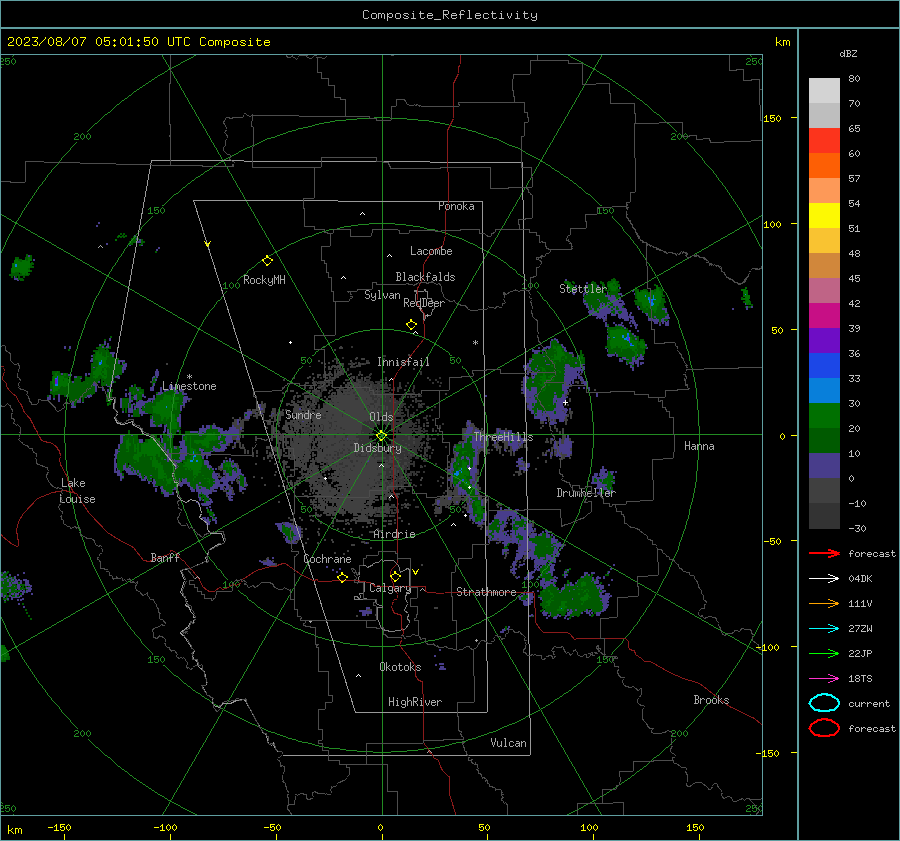This screenshot has height=841, width=900.
Task: Click the yellow diamond marker above Calgary
Action: click(x=395, y=576)
